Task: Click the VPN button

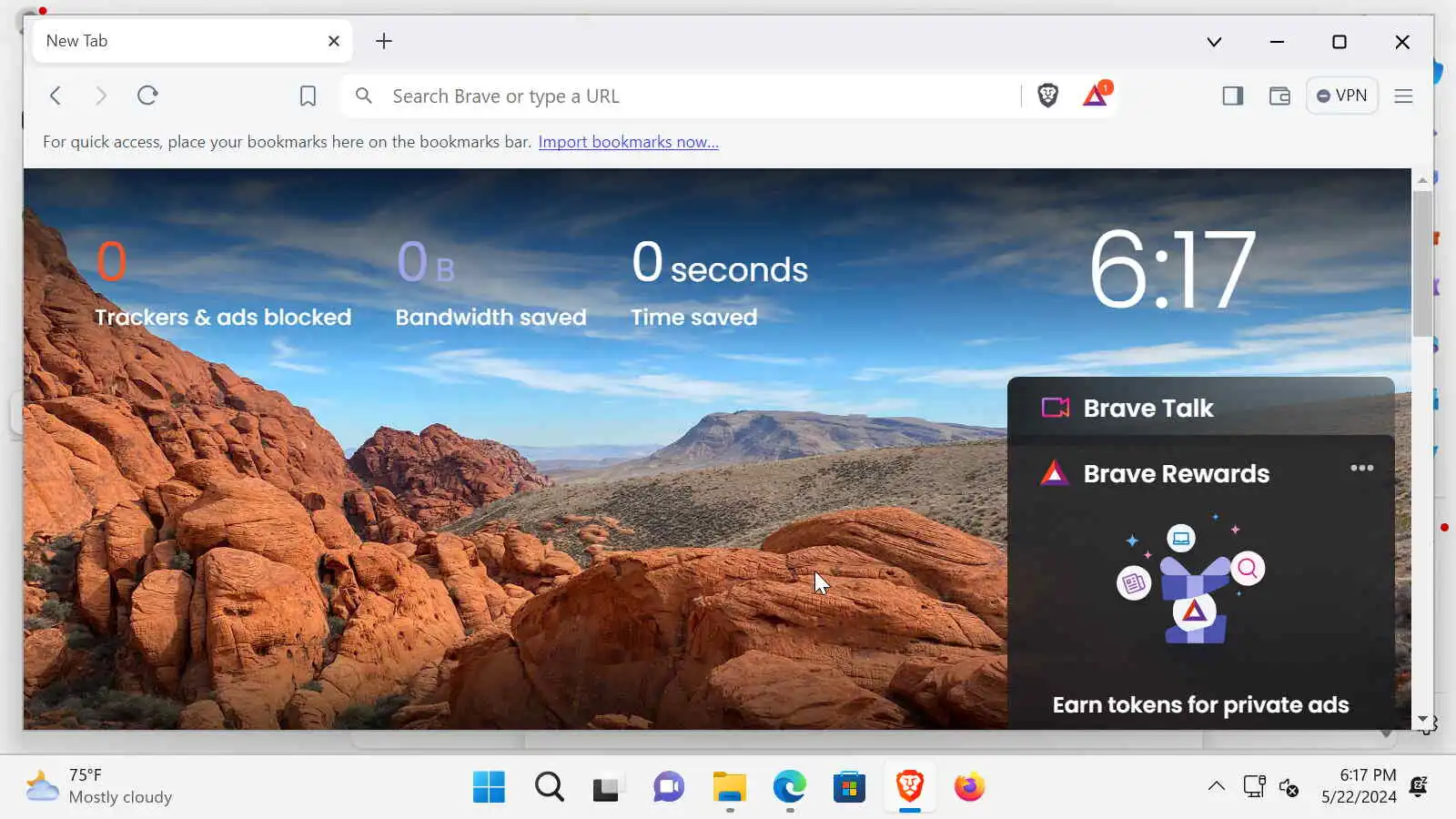Action: click(x=1342, y=96)
